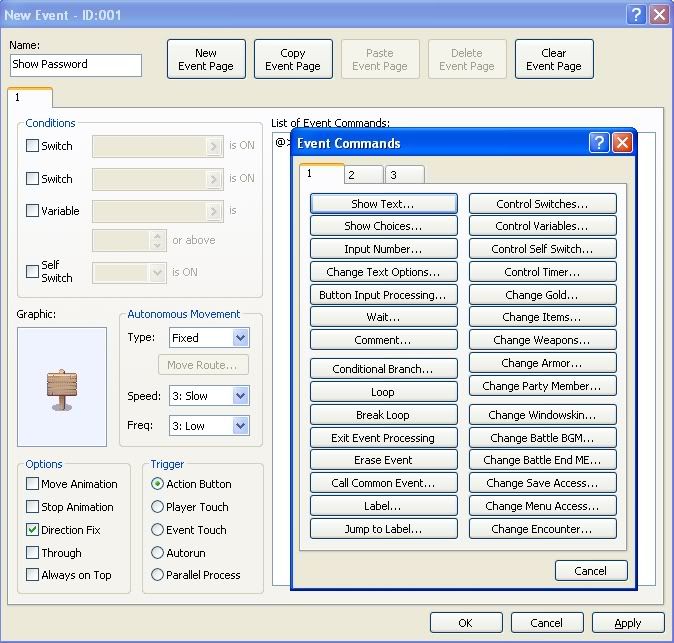Click the Change Gold... button

(542, 295)
